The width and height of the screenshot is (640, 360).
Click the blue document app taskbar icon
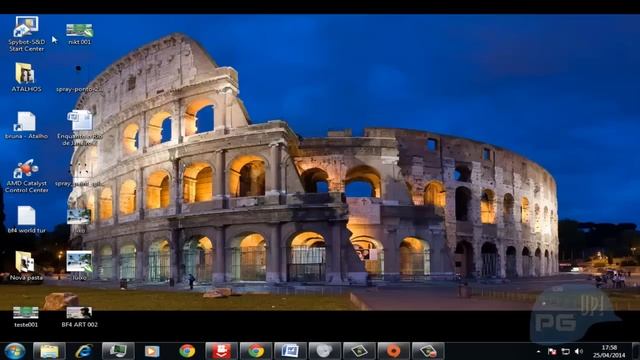pyautogui.click(x=290, y=351)
